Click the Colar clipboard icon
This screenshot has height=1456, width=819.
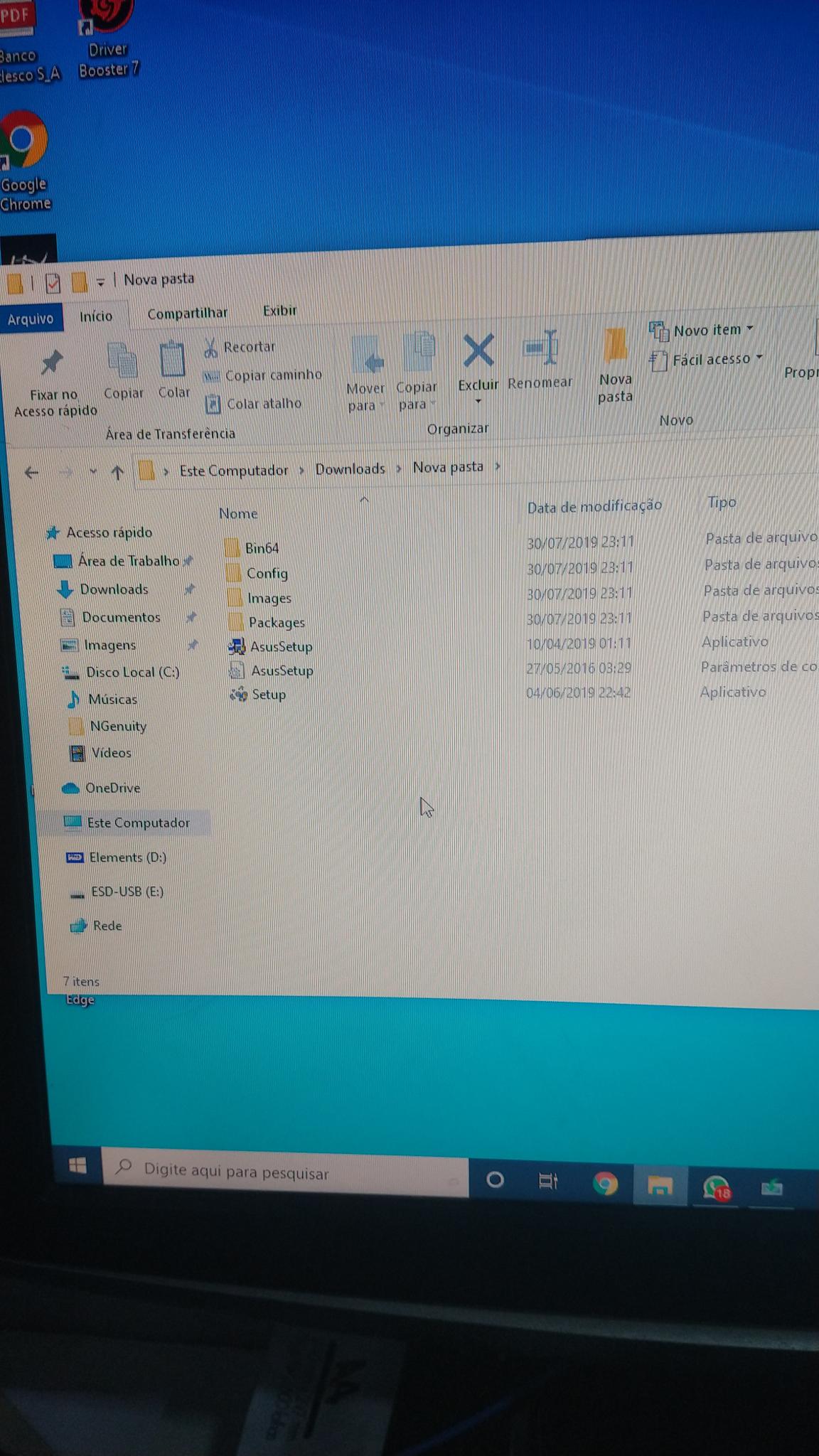point(171,360)
